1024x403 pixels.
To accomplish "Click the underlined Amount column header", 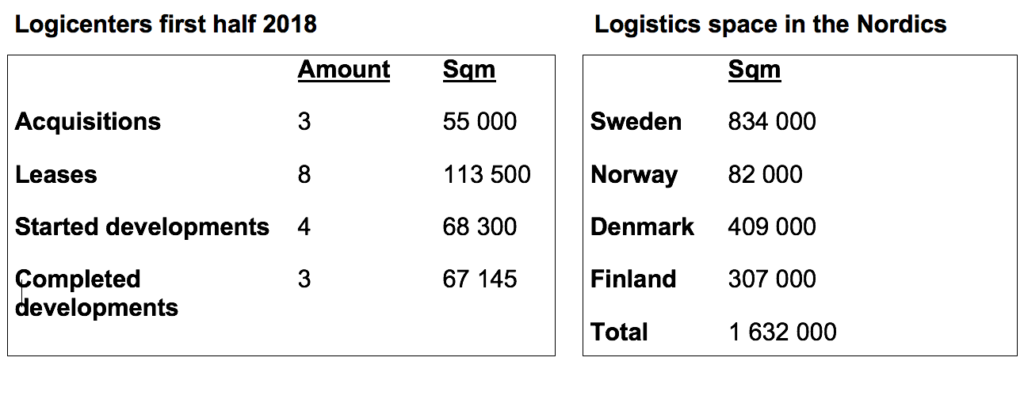I will click(x=344, y=70).
